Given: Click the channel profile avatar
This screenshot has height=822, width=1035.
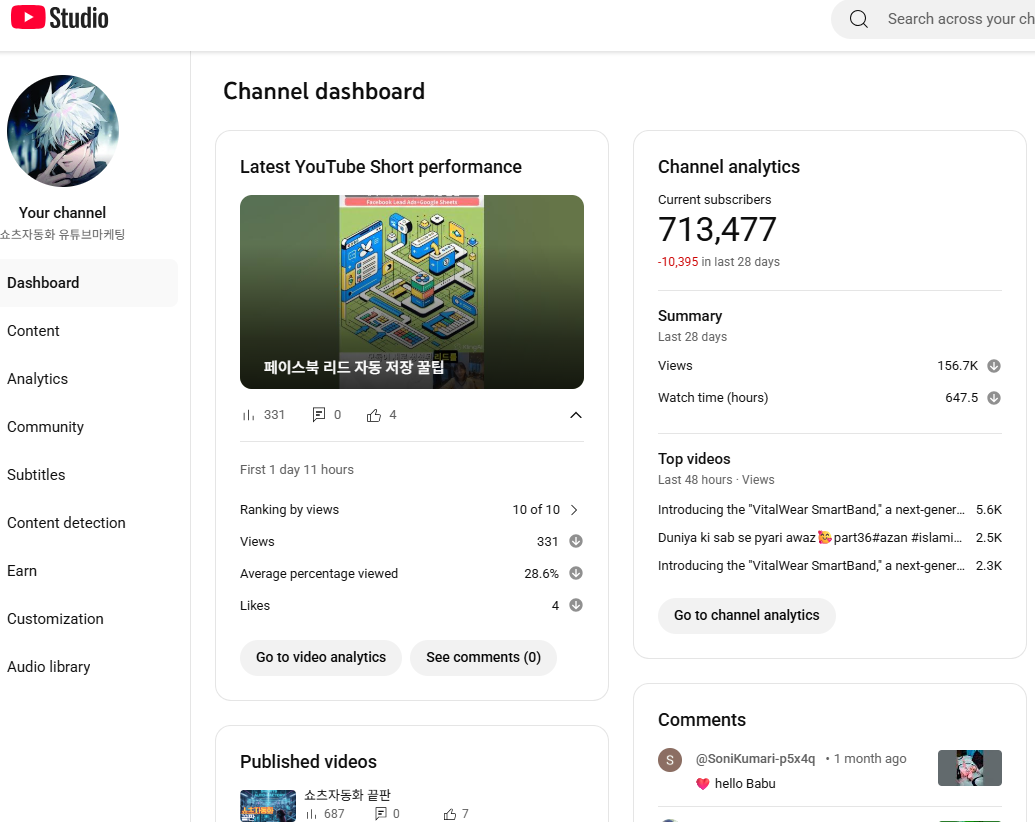Looking at the screenshot, I should coord(63,131).
